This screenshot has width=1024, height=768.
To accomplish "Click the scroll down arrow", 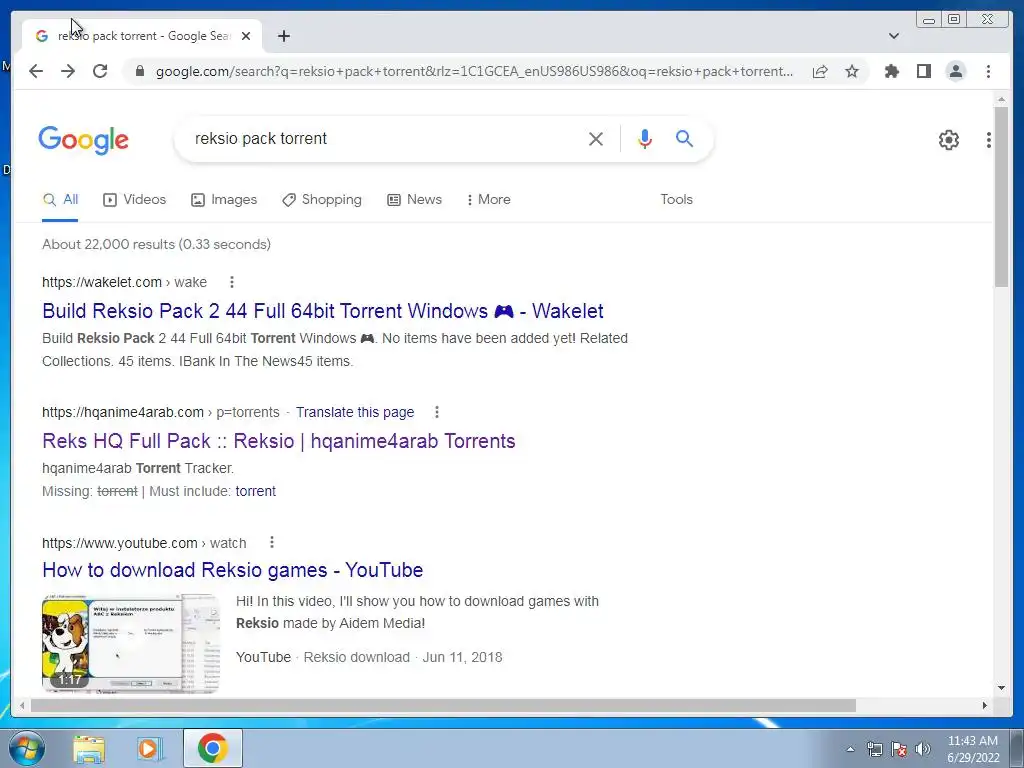I will (1001, 688).
